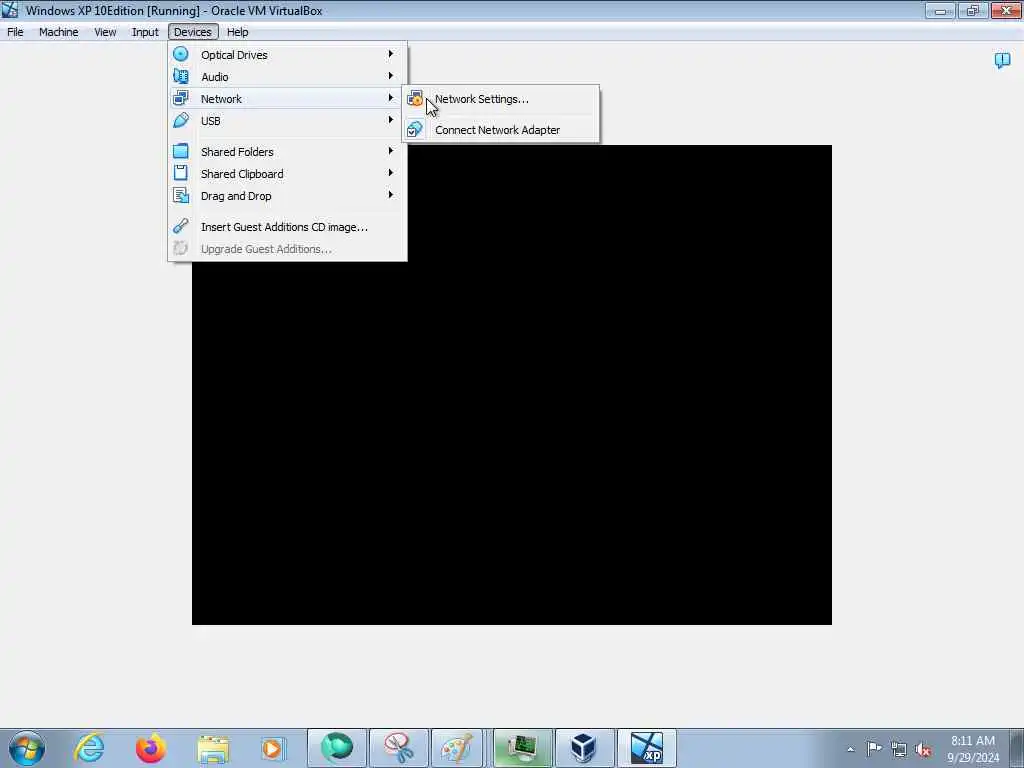Close the open Devices menu
The width and height of the screenshot is (1024, 768).
[x=193, y=32]
